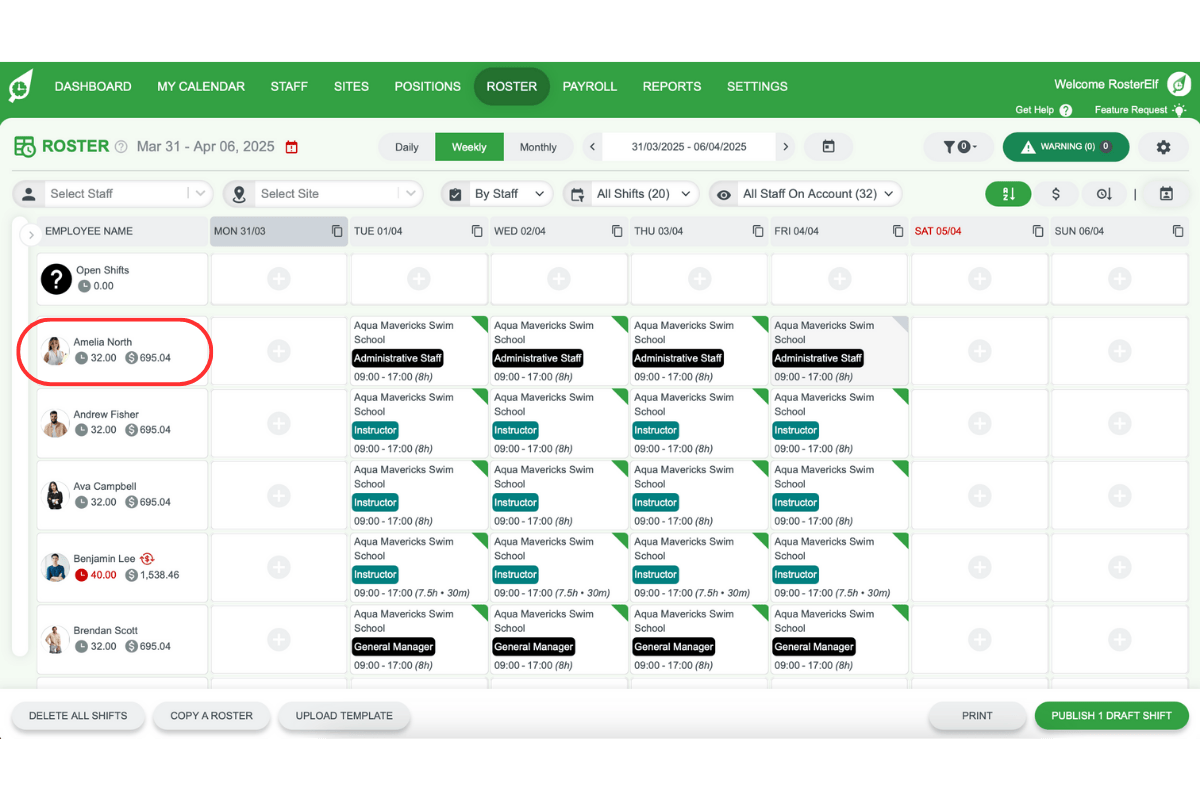1200x800 pixels.
Task: Switch to the Daily view toggle
Action: pyautogui.click(x=407, y=146)
